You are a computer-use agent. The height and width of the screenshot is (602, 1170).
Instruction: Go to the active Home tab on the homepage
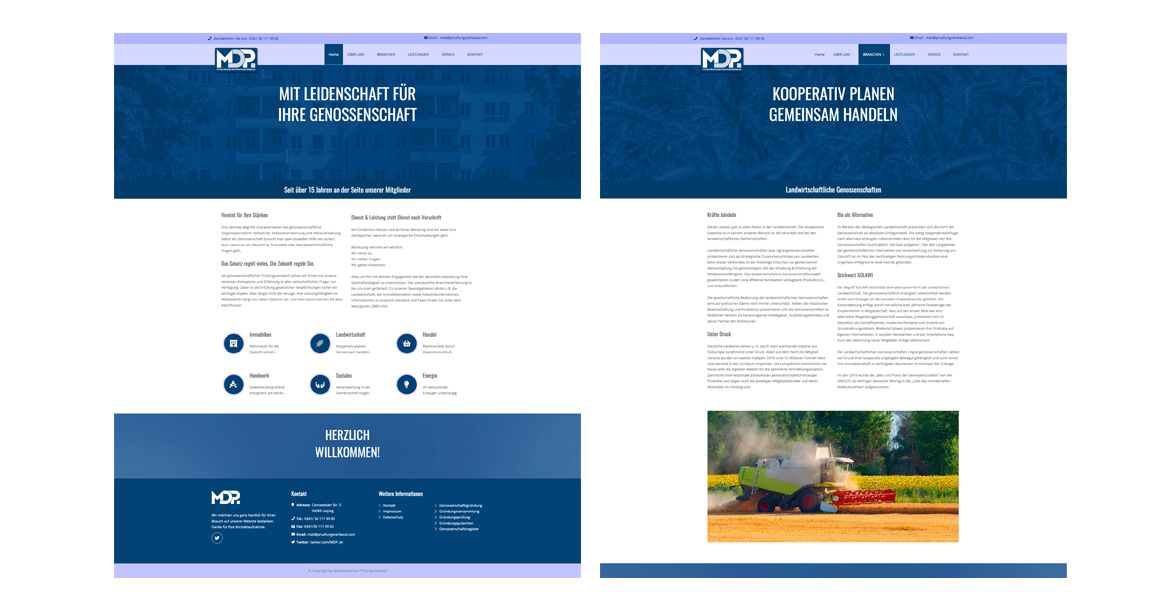coord(334,54)
